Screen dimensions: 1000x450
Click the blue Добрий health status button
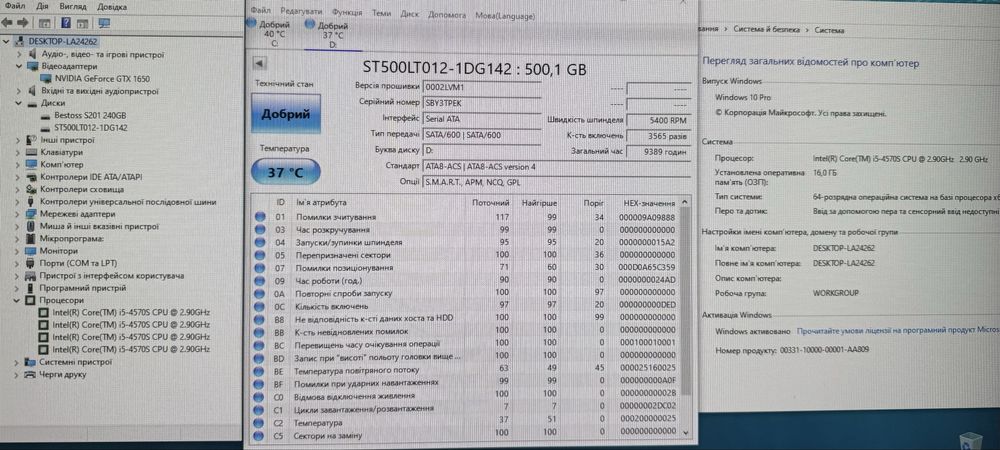pos(286,114)
